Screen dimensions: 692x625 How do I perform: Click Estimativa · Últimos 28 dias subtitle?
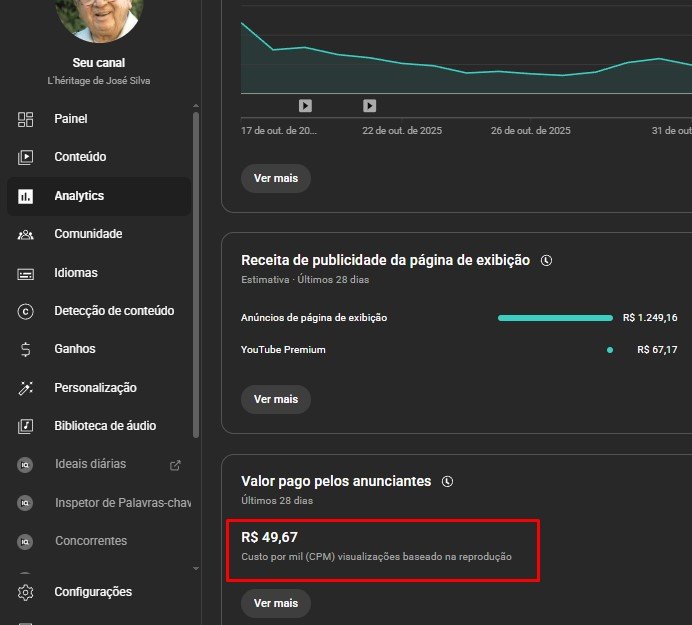coord(305,280)
